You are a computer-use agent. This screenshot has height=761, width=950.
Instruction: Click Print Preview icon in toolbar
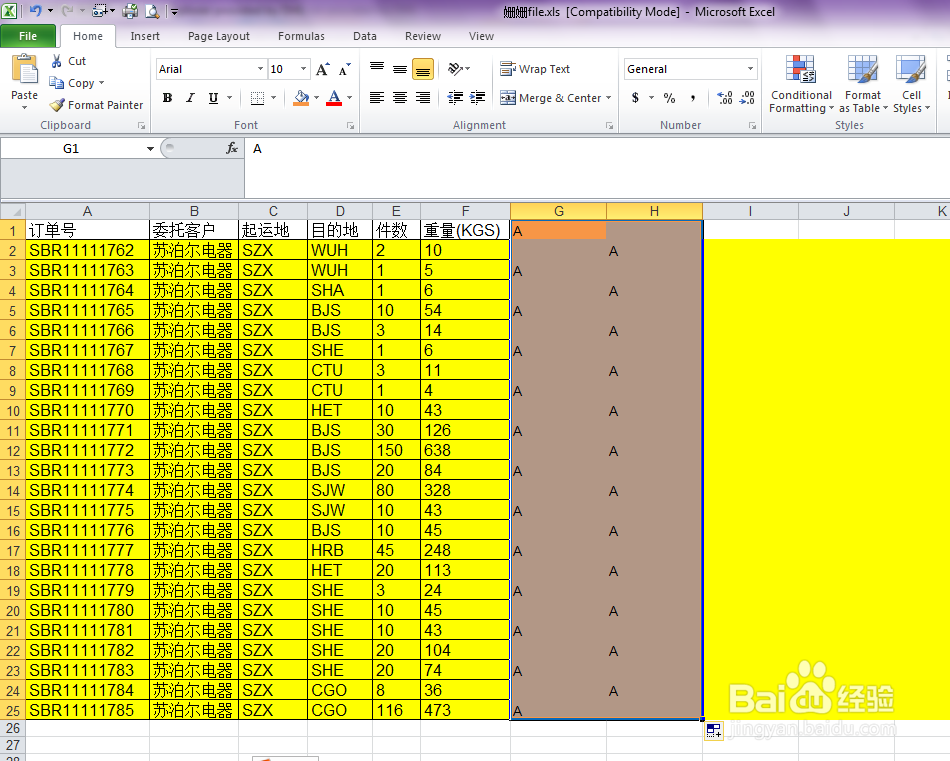pyautogui.click(x=151, y=11)
